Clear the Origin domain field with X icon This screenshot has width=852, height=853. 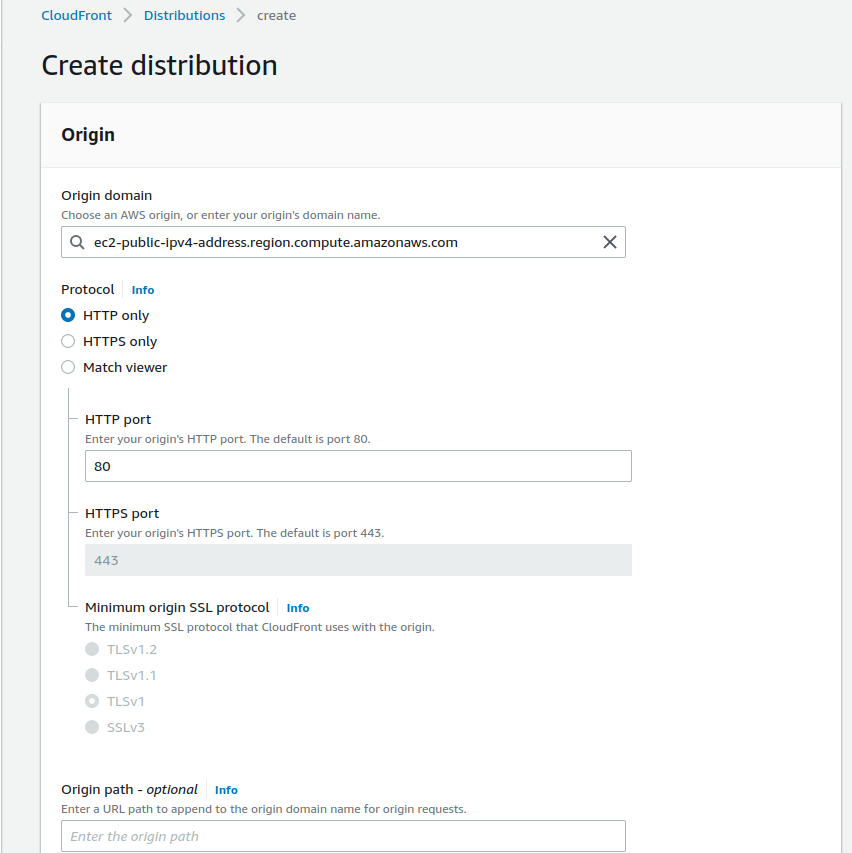point(609,243)
